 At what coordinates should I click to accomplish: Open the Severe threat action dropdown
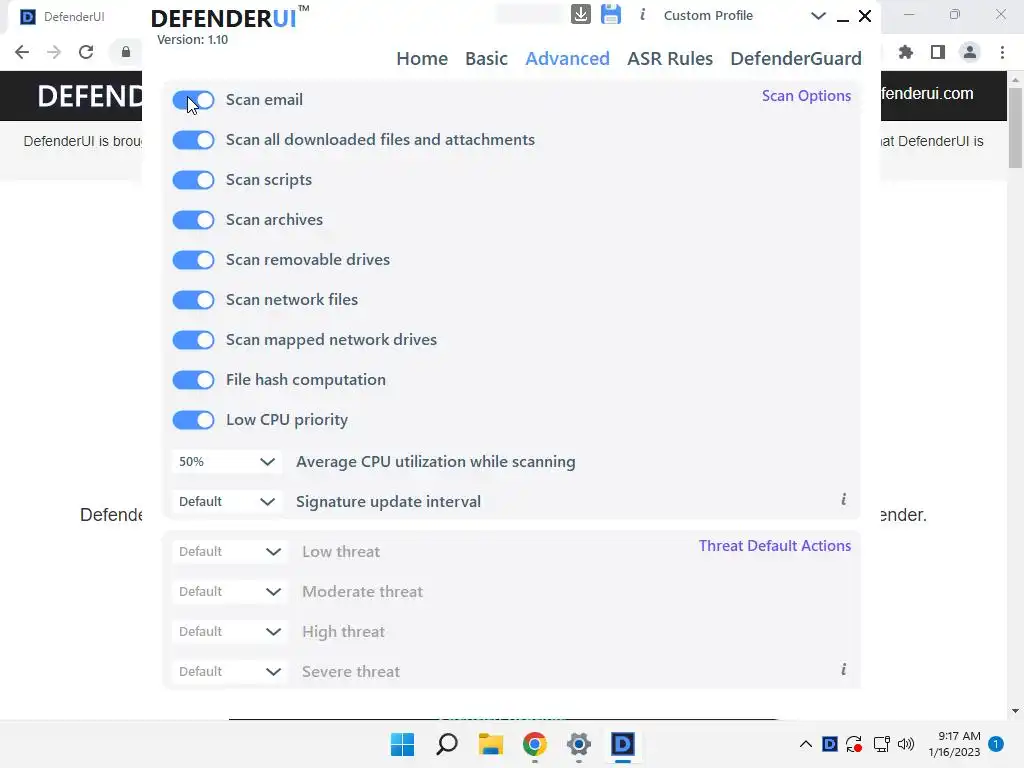pos(229,671)
